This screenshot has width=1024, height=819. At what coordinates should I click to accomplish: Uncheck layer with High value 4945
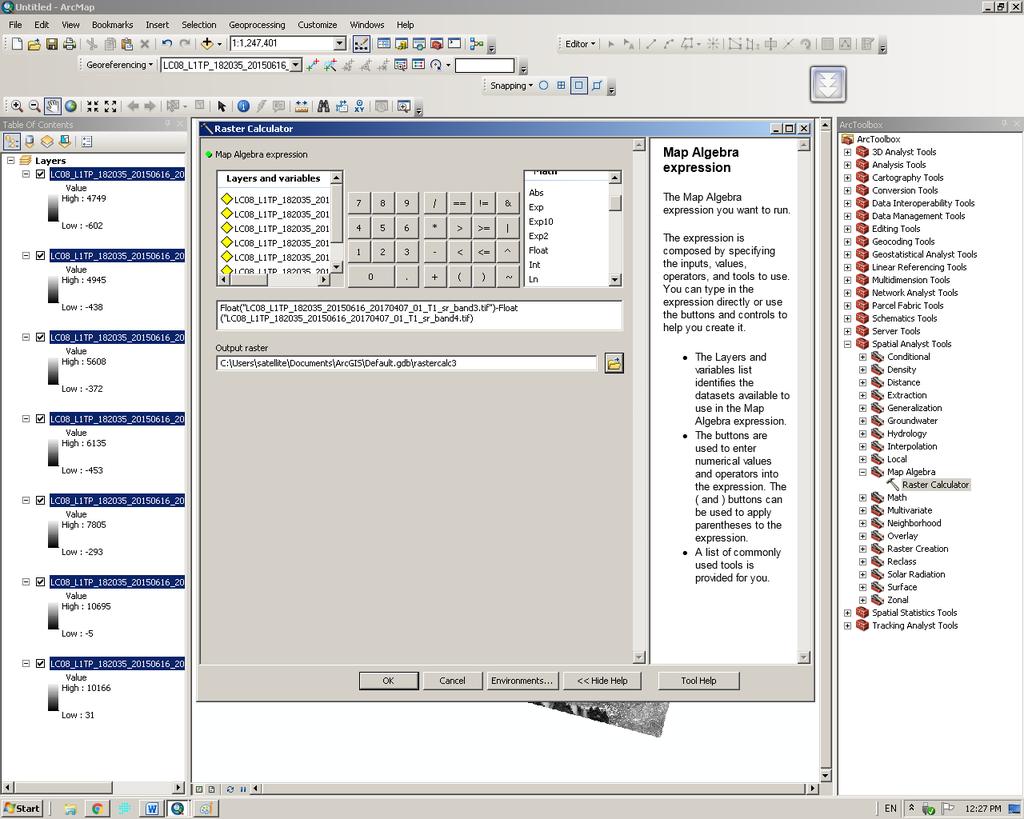[x=40, y=256]
